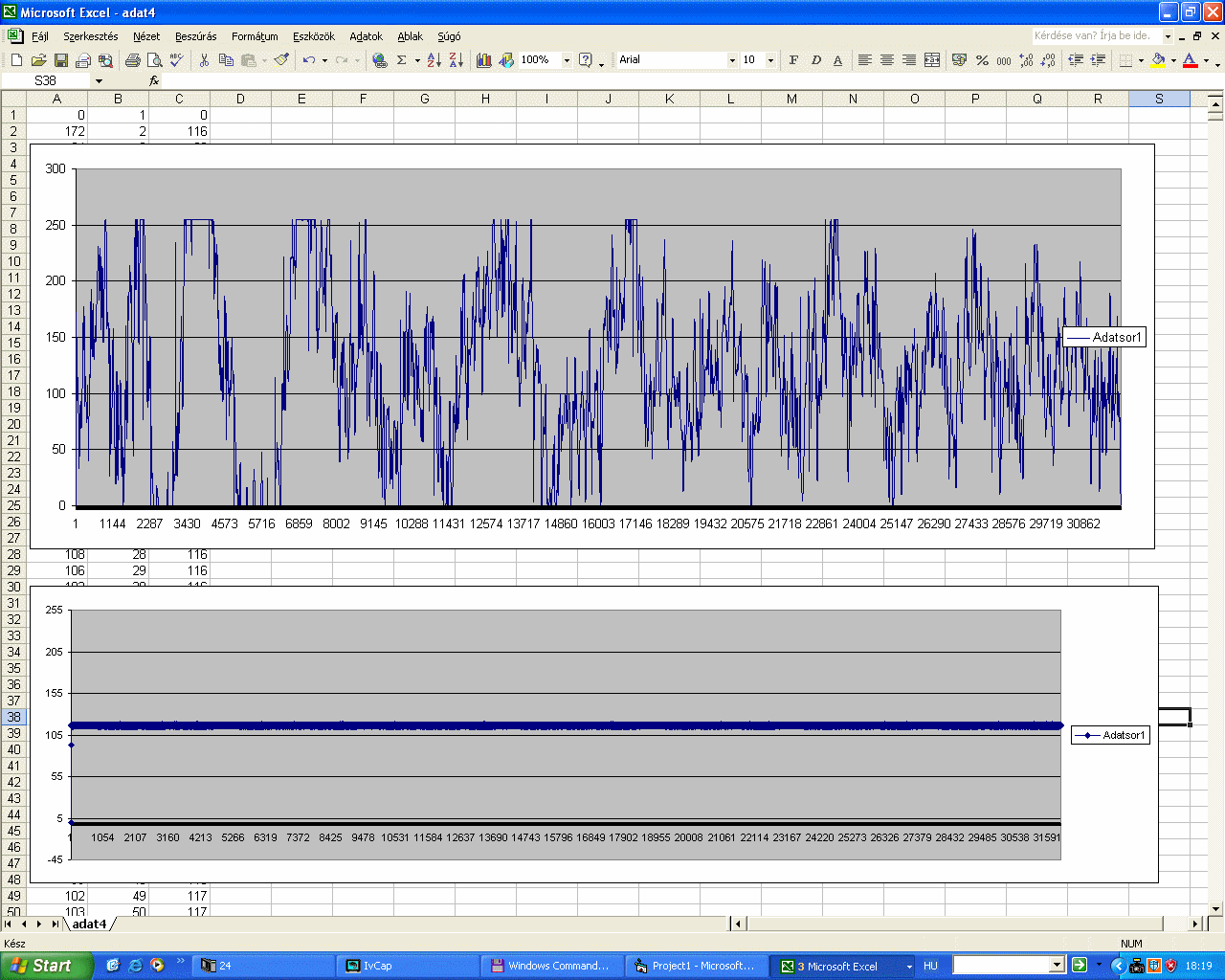
Task: Sort data ascending A to Z
Action: (434, 60)
